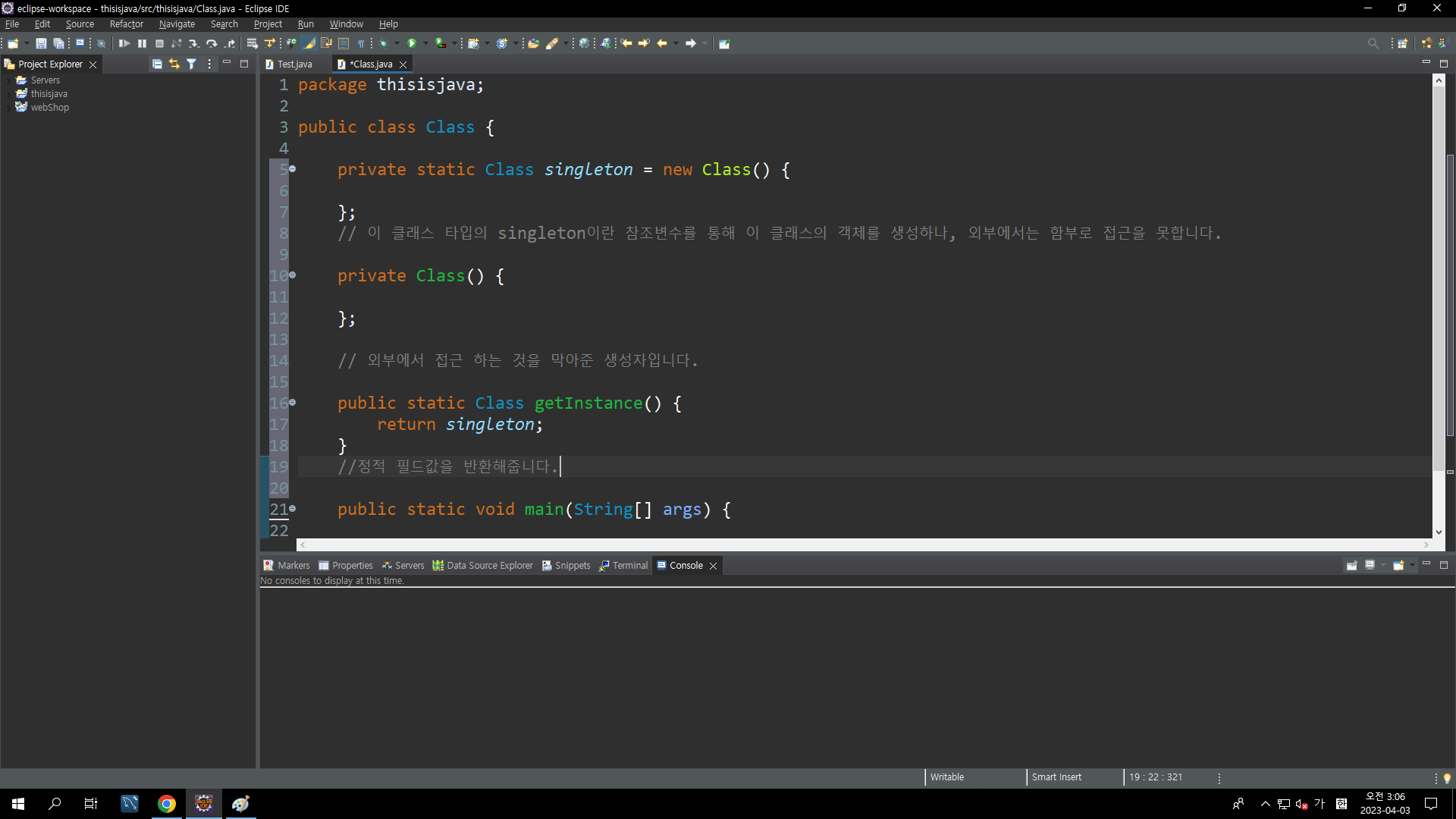Select the webShop project
The height and width of the screenshot is (819, 1456).
49,108
